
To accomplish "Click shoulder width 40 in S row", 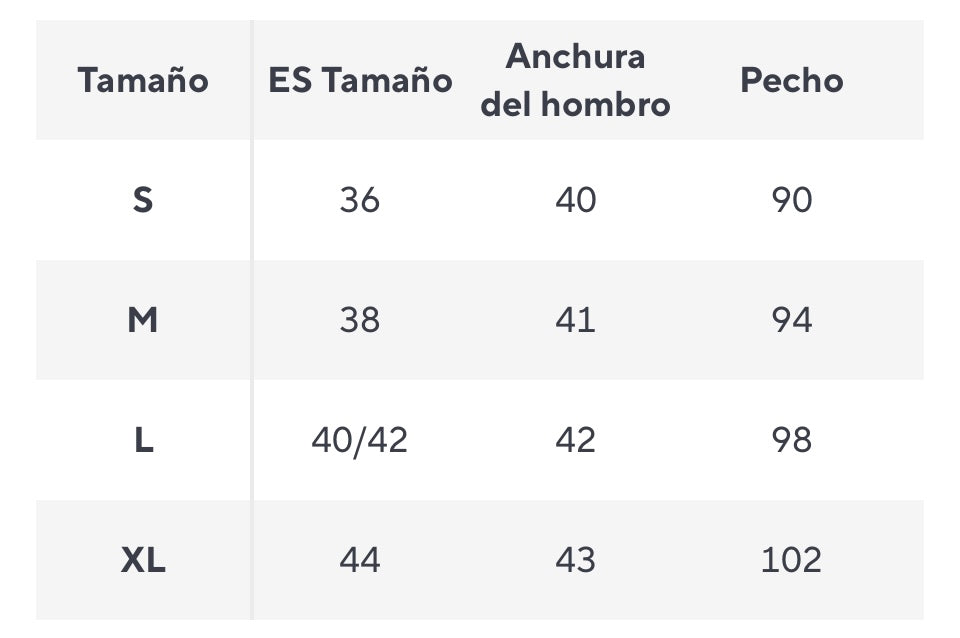I will point(575,200).
